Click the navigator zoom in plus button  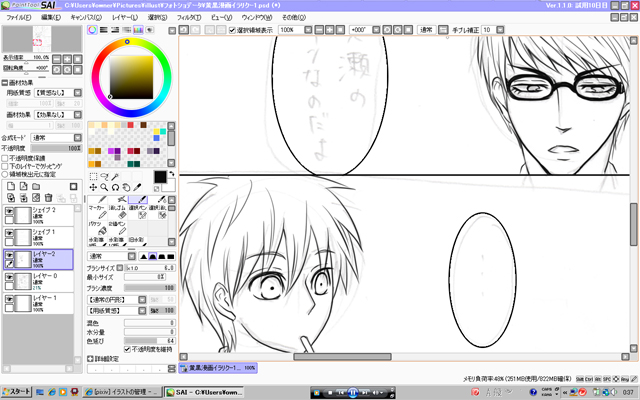[67, 59]
